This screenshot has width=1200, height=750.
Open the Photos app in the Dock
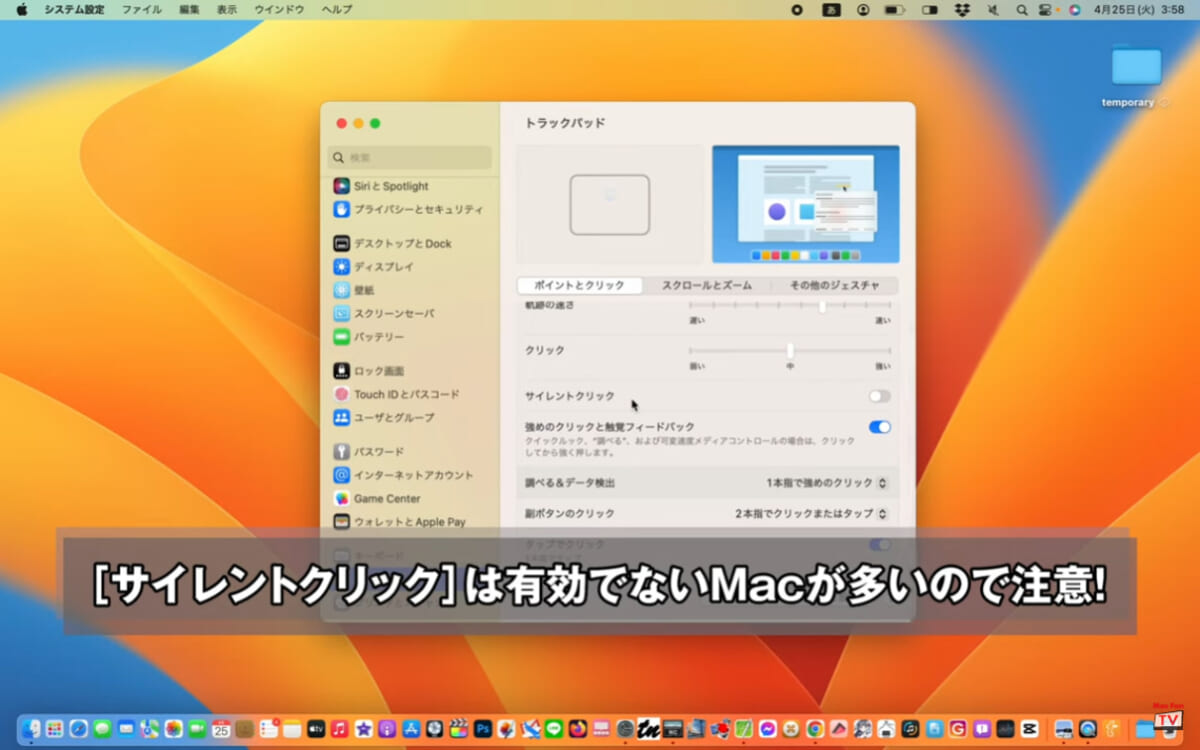click(x=174, y=729)
